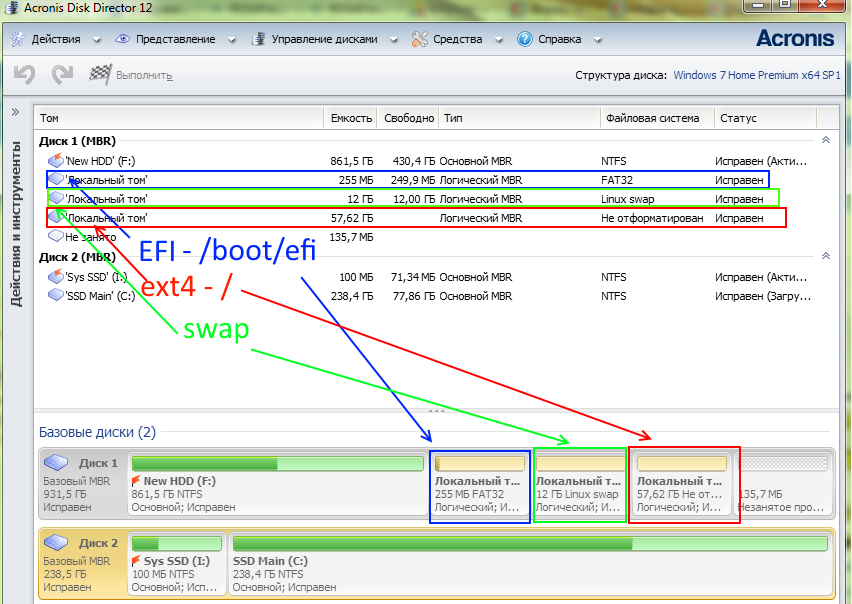Click the Disk 1 drive icon in the bottom panel
Image resolution: width=852 pixels, height=604 pixels.
(56, 462)
